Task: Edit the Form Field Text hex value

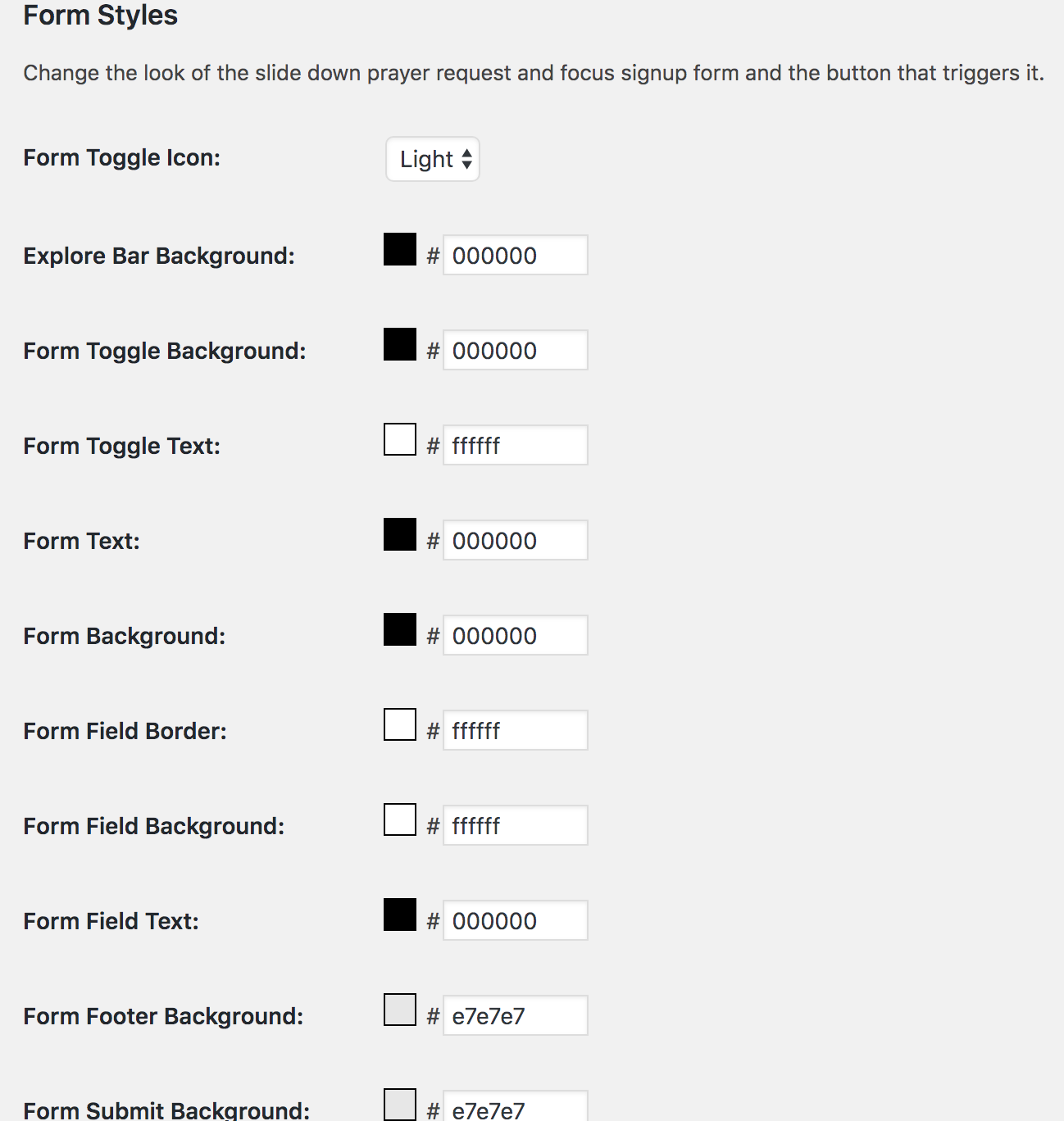Action: tap(516, 920)
